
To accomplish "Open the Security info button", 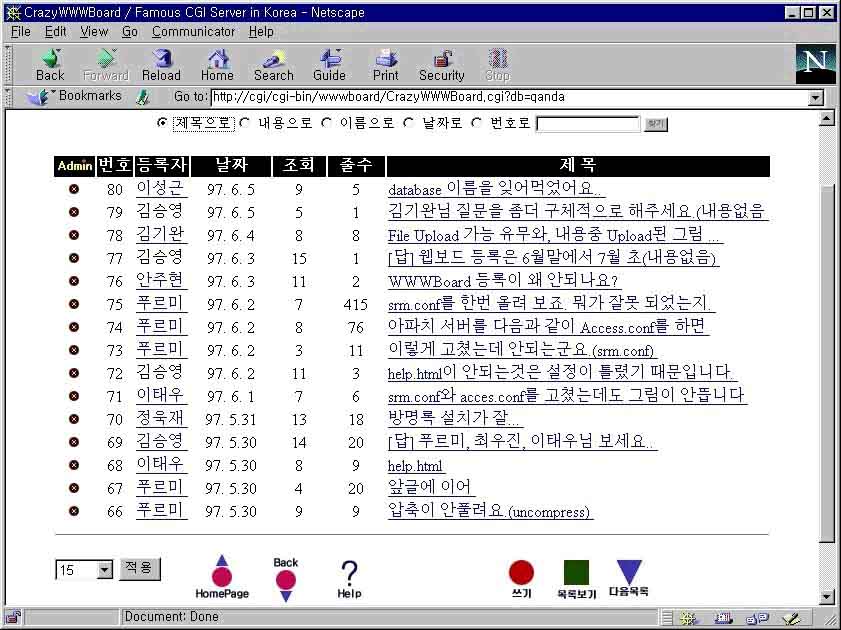I will click(x=441, y=65).
